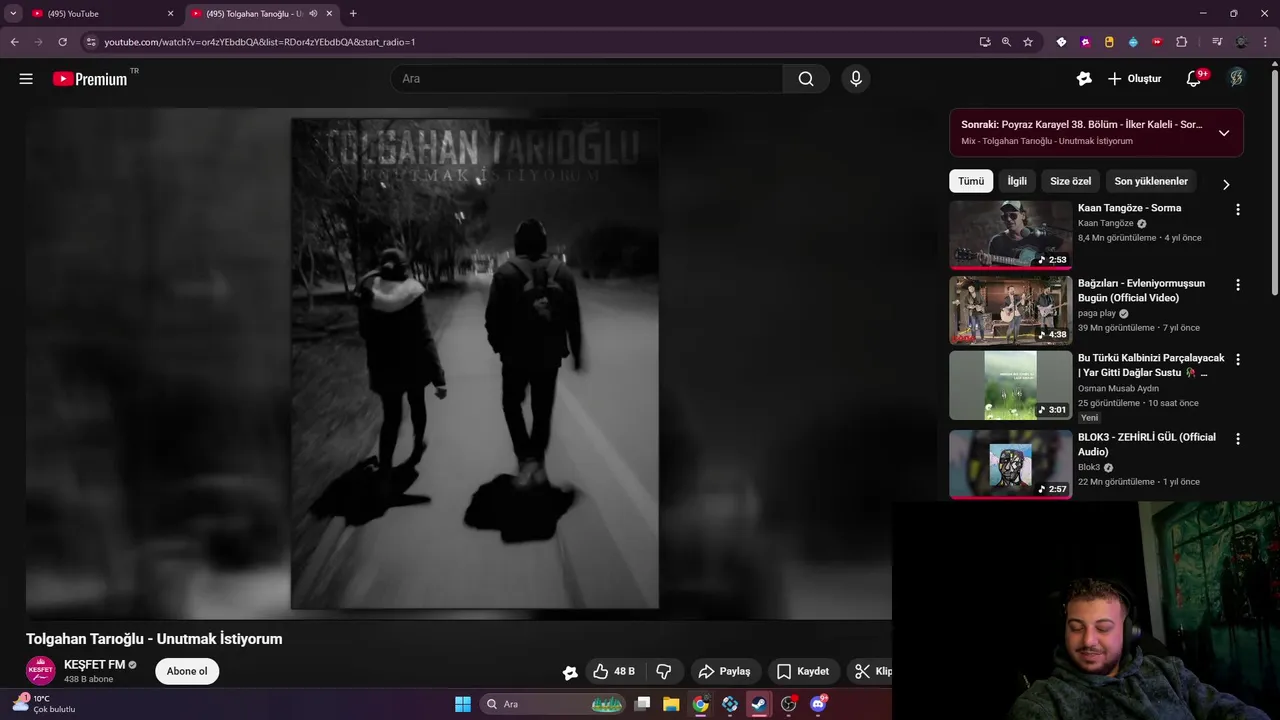Open the zoom magnifier in address bar

pyautogui.click(x=1006, y=42)
